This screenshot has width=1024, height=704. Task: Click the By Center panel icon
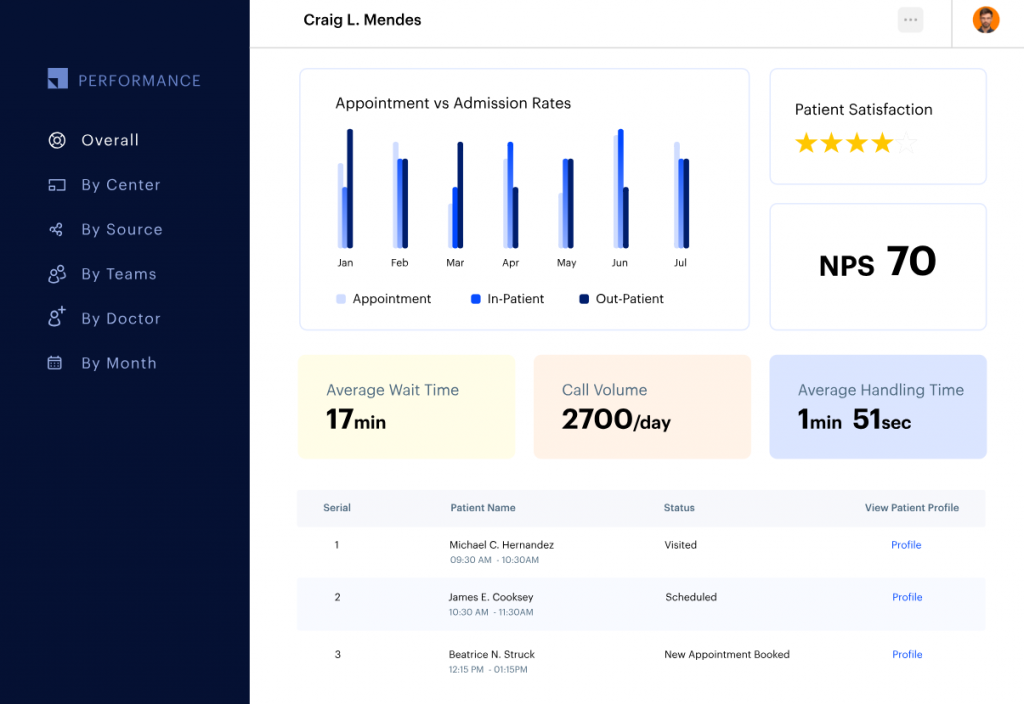pyautogui.click(x=57, y=185)
